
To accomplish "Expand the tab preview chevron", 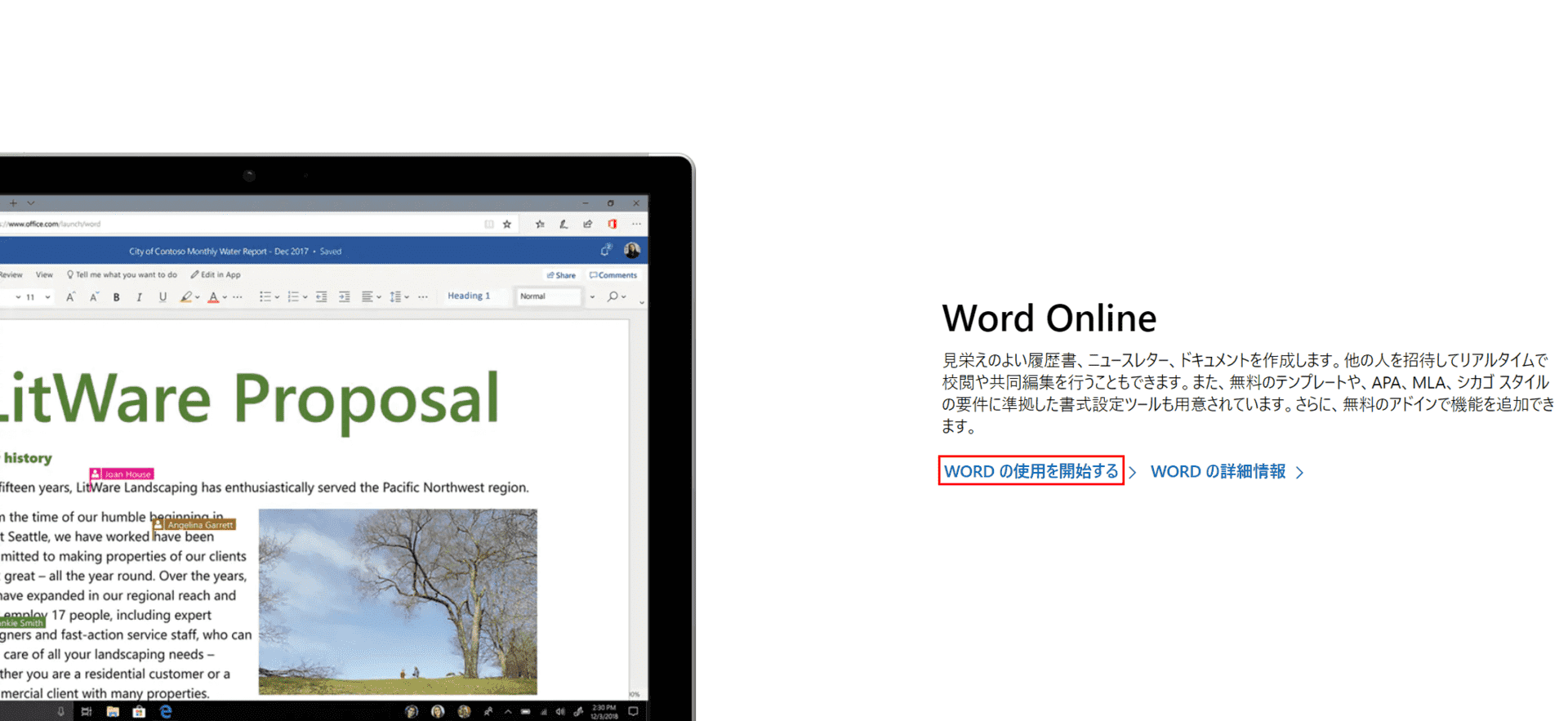I will tap(31, 203).
